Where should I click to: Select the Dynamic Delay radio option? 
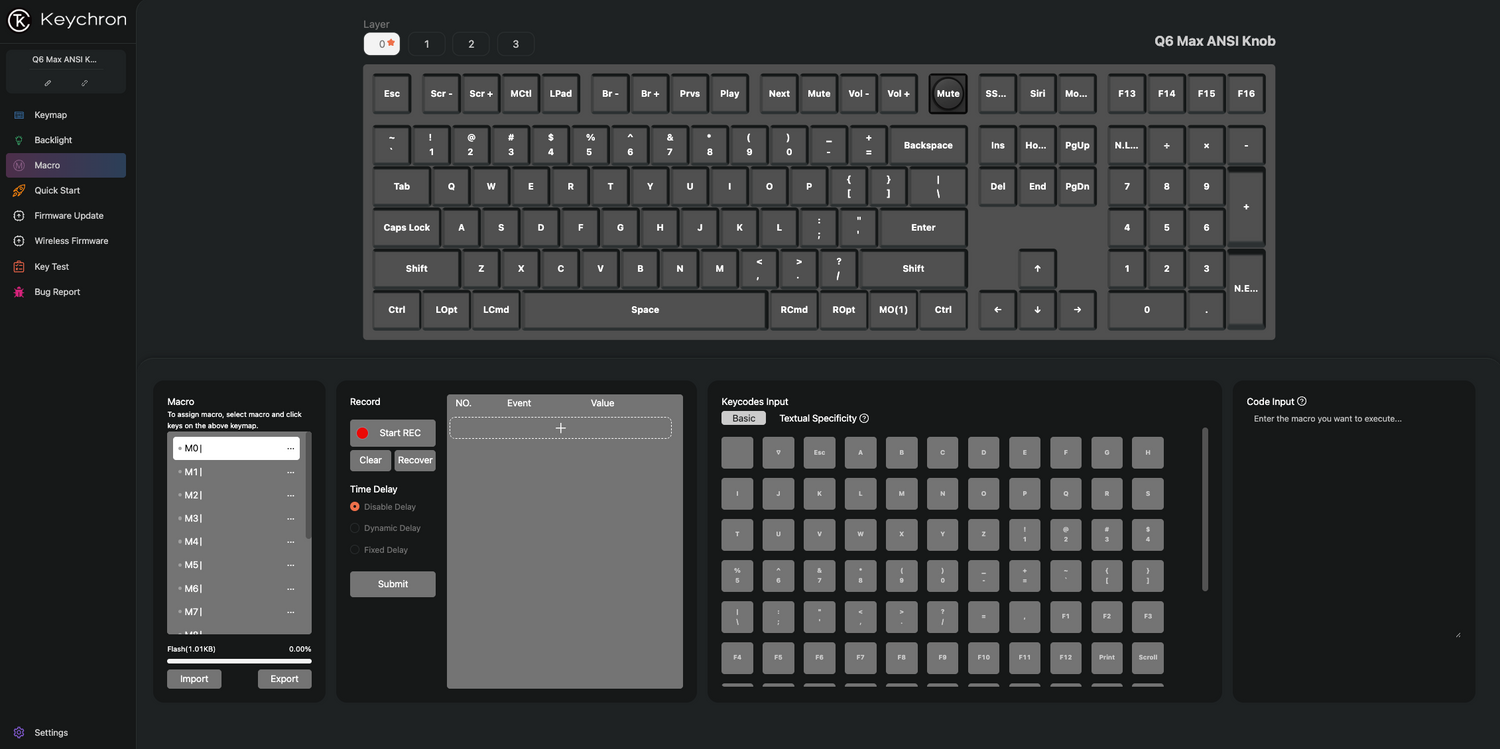tap(355, 528)
